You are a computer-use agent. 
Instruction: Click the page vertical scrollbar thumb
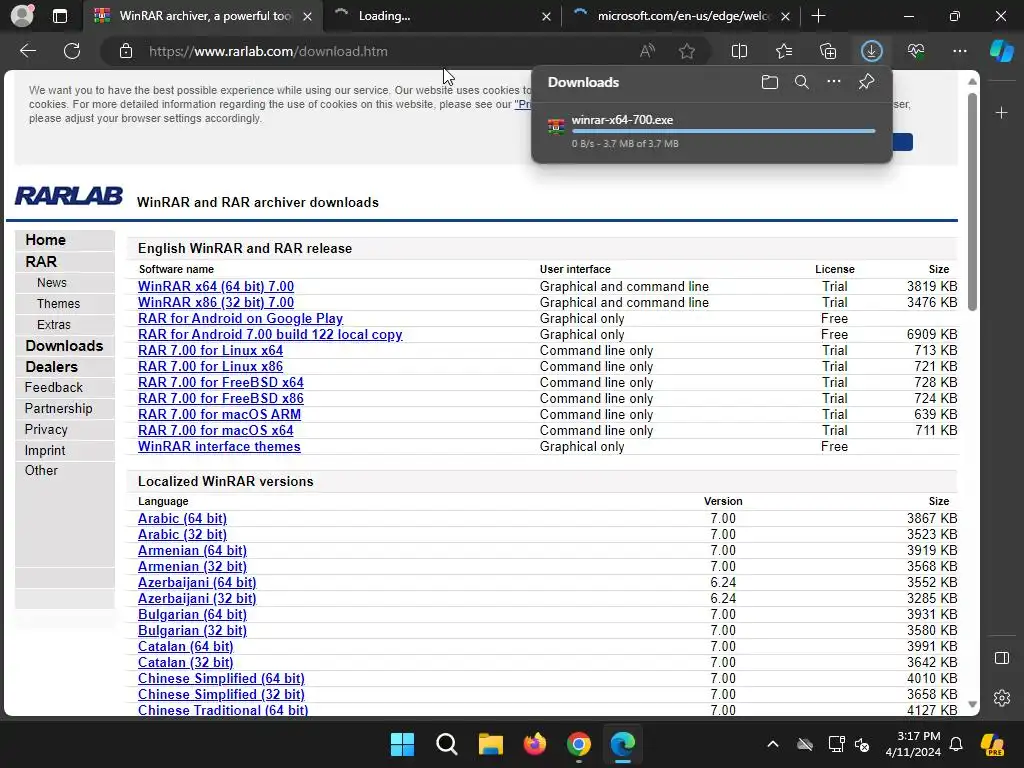click(x=972, y=202)
